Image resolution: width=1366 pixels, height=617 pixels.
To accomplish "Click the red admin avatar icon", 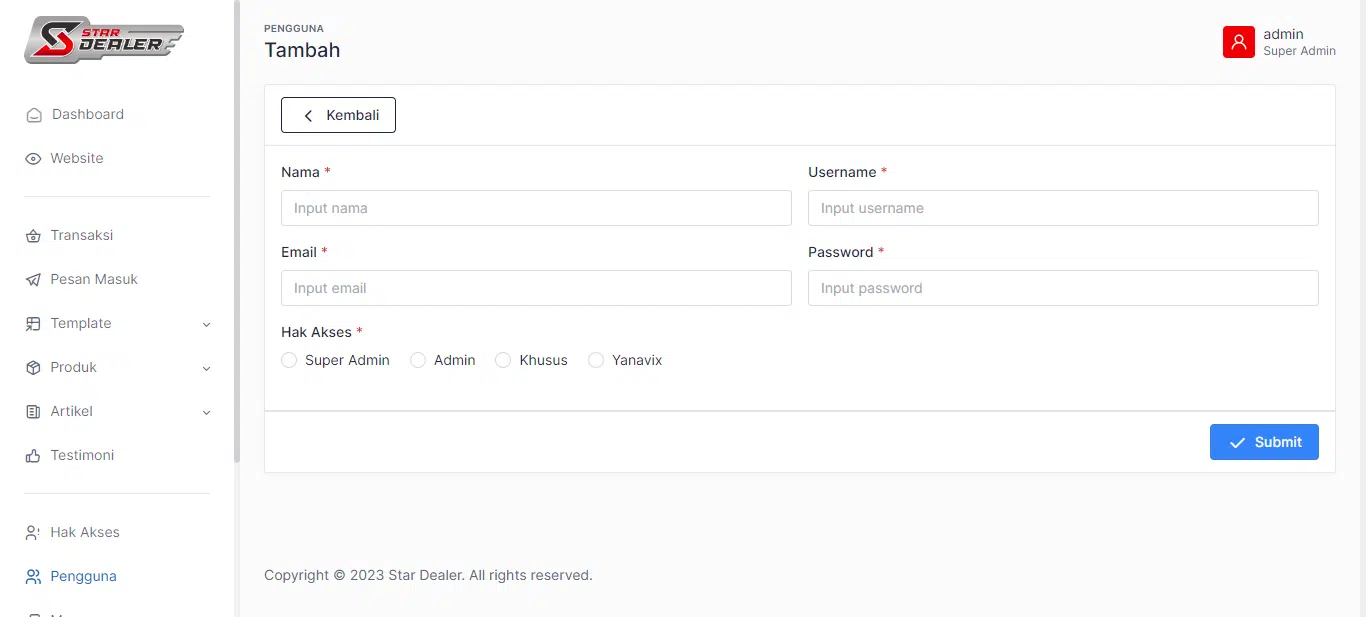I will pyautogui.click(x=1238, y=42).
